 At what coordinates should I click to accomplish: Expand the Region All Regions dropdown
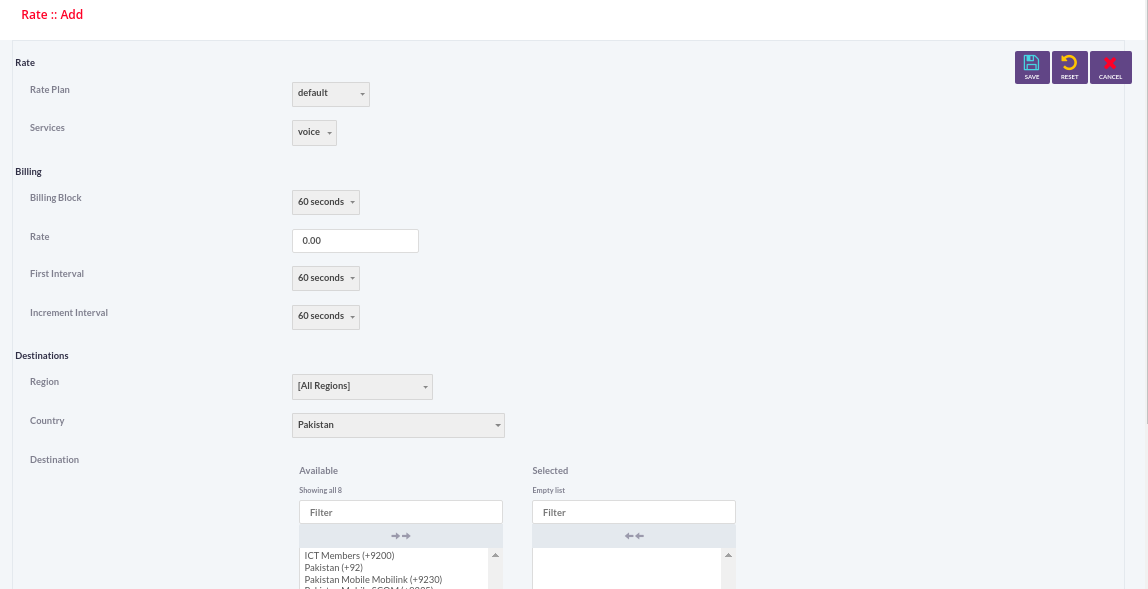click(x=362, y=387)
